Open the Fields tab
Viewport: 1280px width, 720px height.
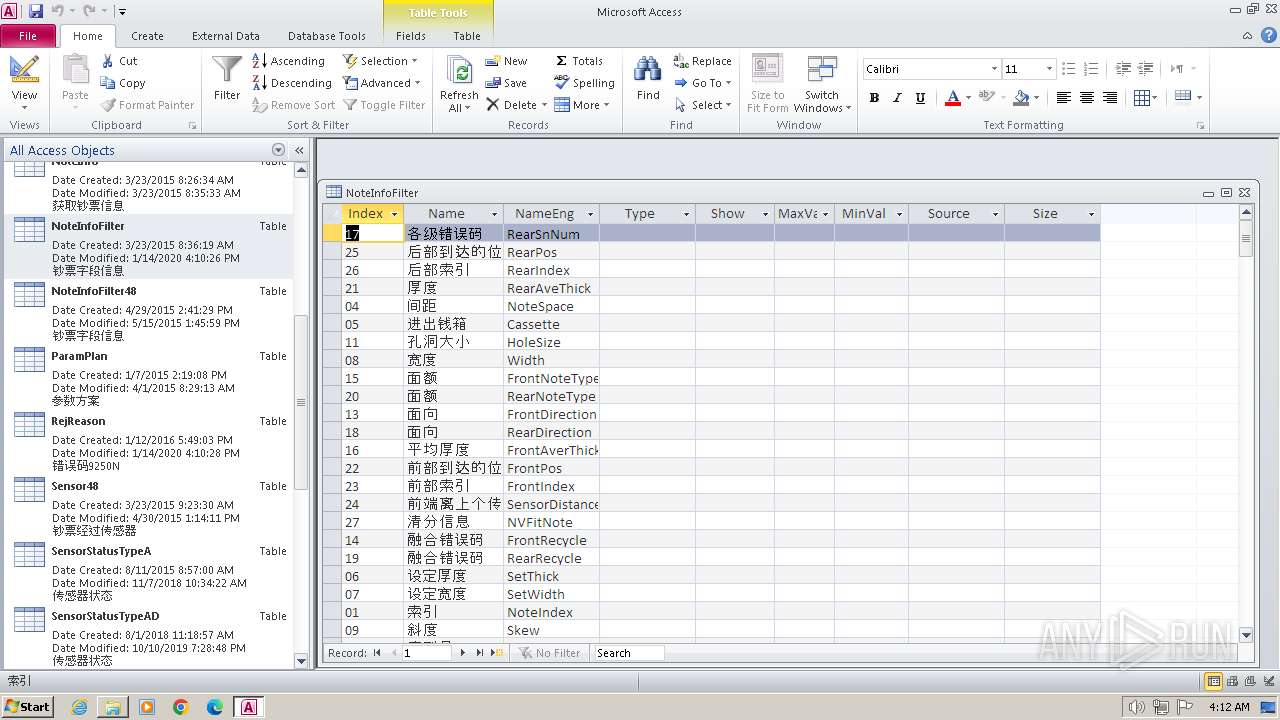click(x=411, y=36)
